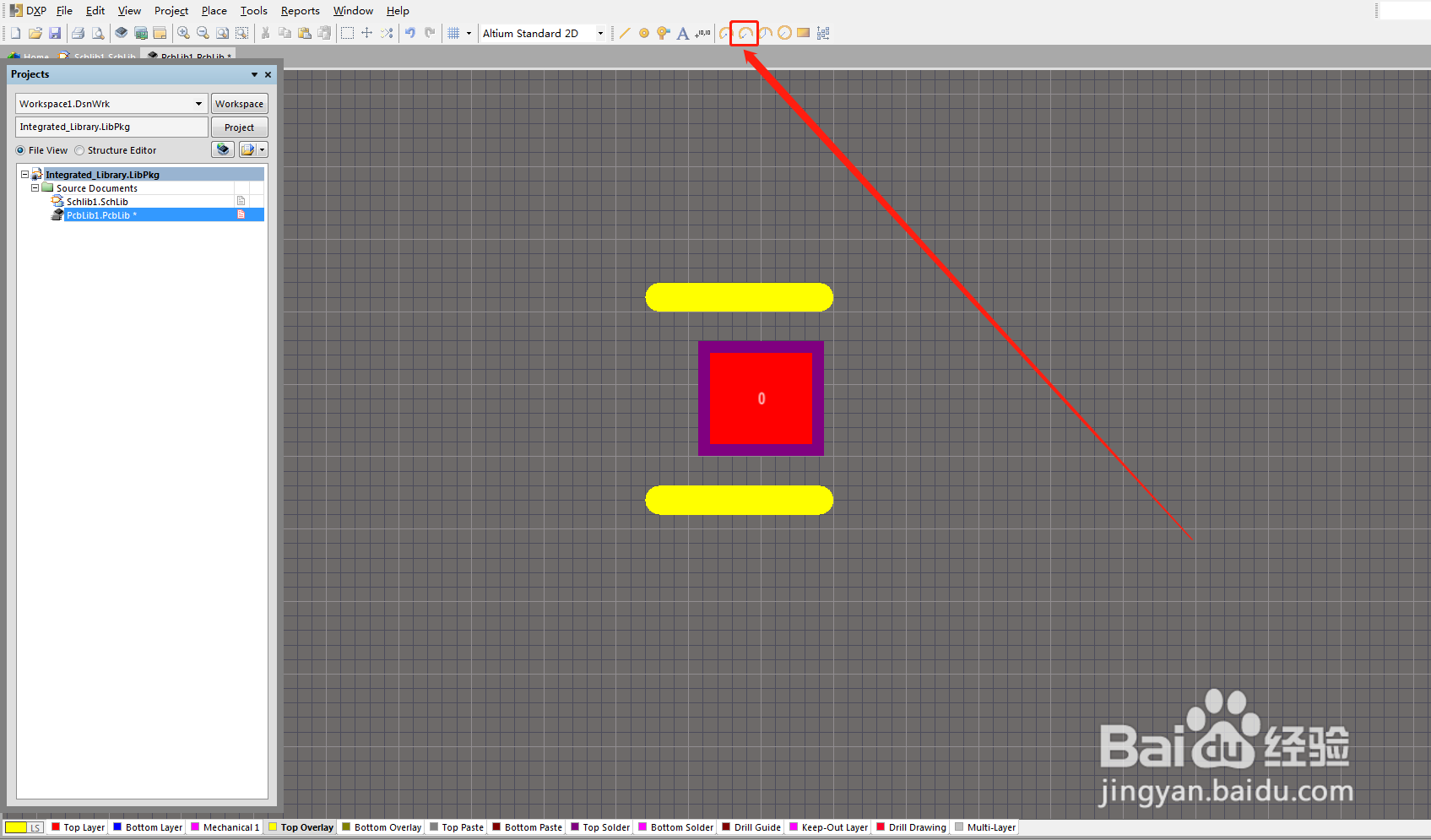Select the File View radio button
This screenshot has height=840, width=1431.
pyautogui.click(x=20, y=150)
